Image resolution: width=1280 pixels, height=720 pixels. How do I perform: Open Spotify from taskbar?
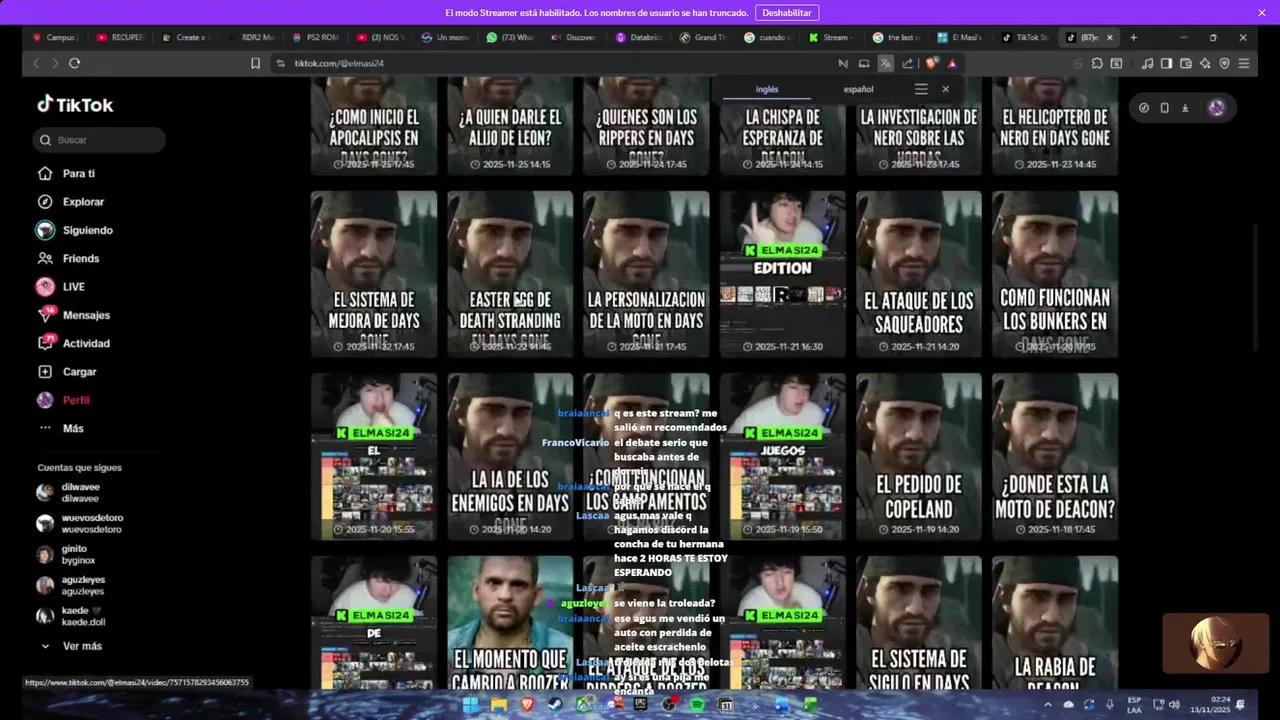click(698, 705)
